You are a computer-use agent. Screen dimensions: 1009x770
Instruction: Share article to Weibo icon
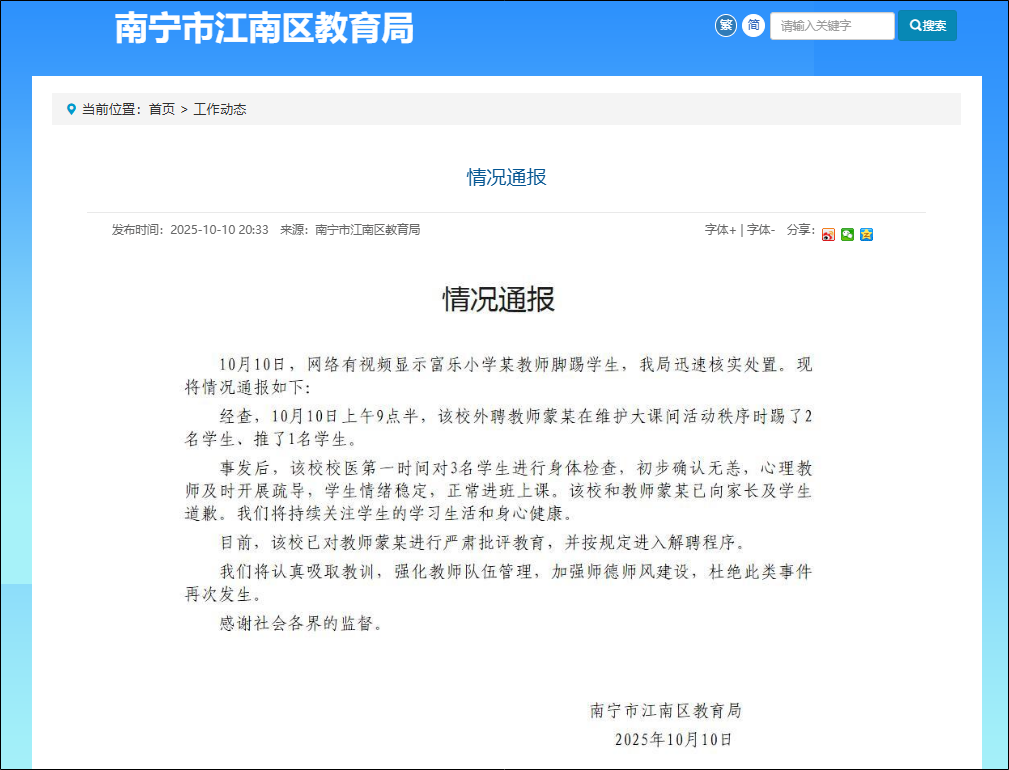(828, 235)
